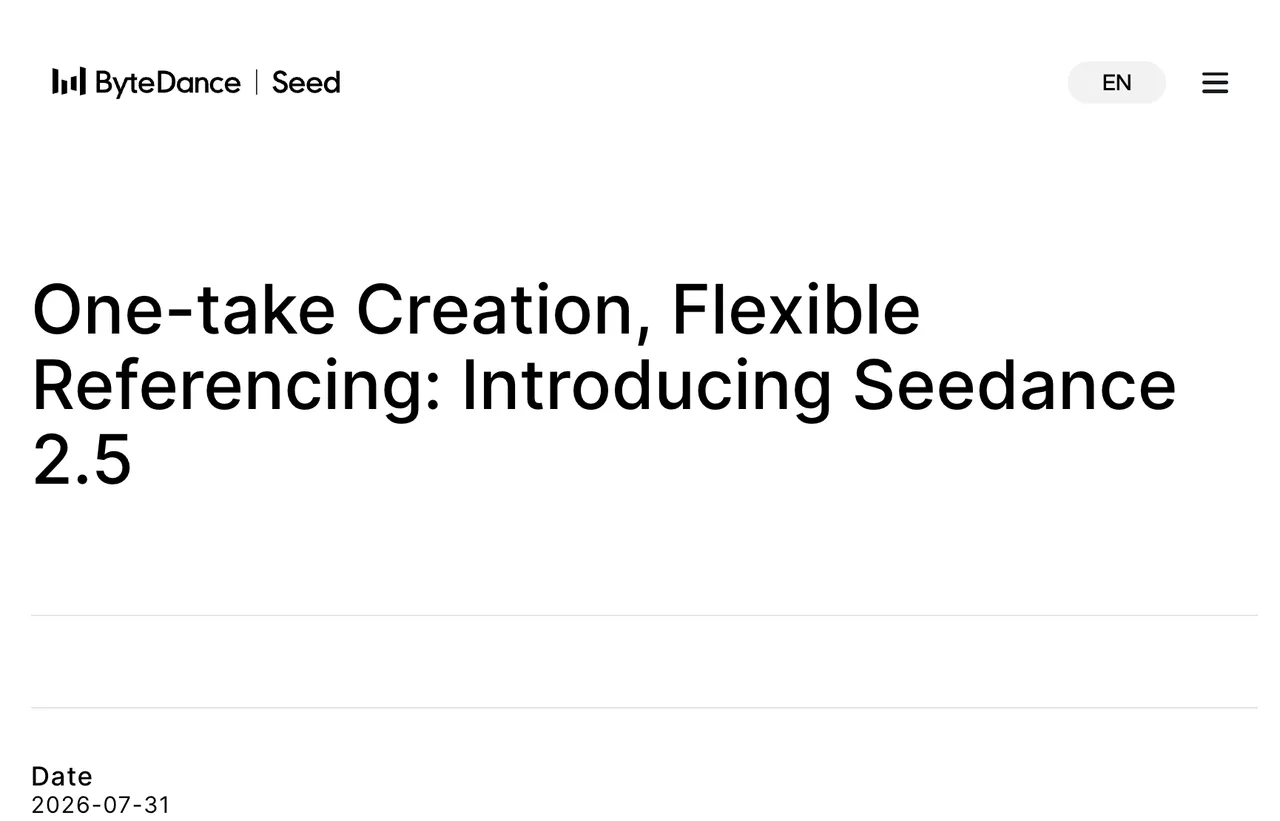Click the word "Seedance" in the title
Viewport: 1280px width, 821px height.
click(1014, 386)
